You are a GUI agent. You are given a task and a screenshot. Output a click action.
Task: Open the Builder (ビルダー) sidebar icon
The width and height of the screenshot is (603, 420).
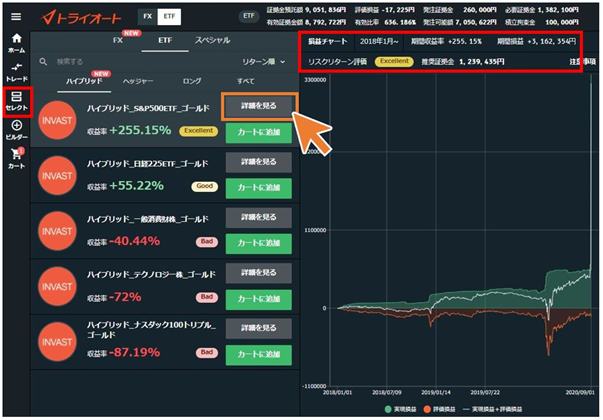pyautogui.click(x=16, y=130)
